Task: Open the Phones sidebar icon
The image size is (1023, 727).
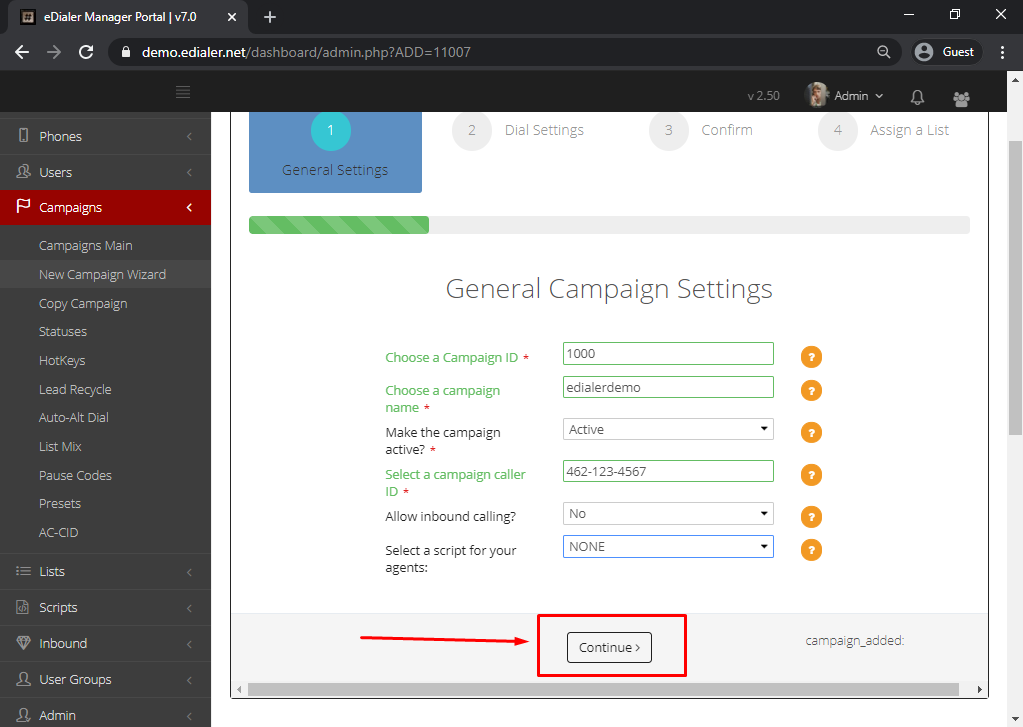Action: 23,136
